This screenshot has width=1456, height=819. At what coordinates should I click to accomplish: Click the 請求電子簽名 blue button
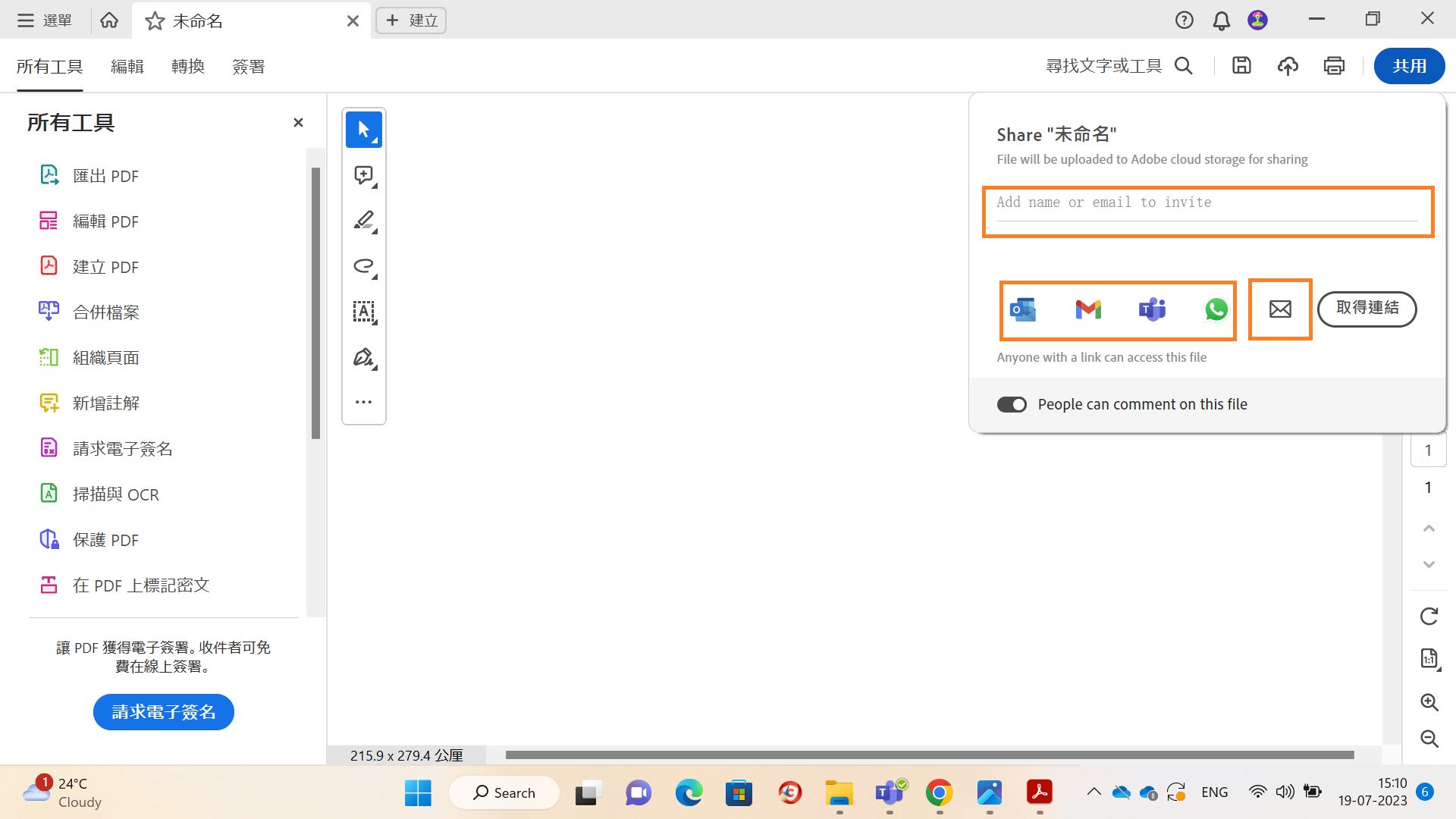[x=163, y=711]
